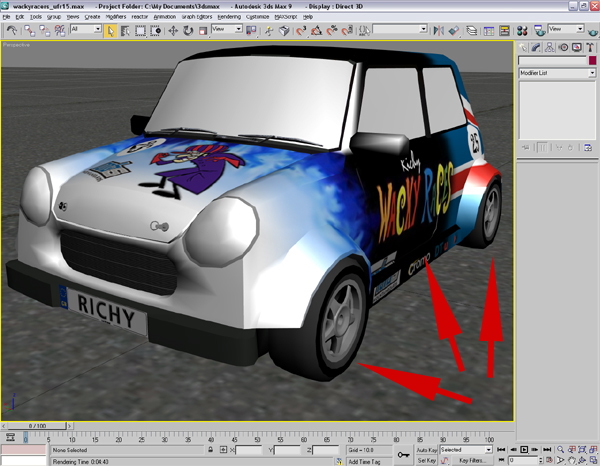Open the Customize menu

(258, 17)
